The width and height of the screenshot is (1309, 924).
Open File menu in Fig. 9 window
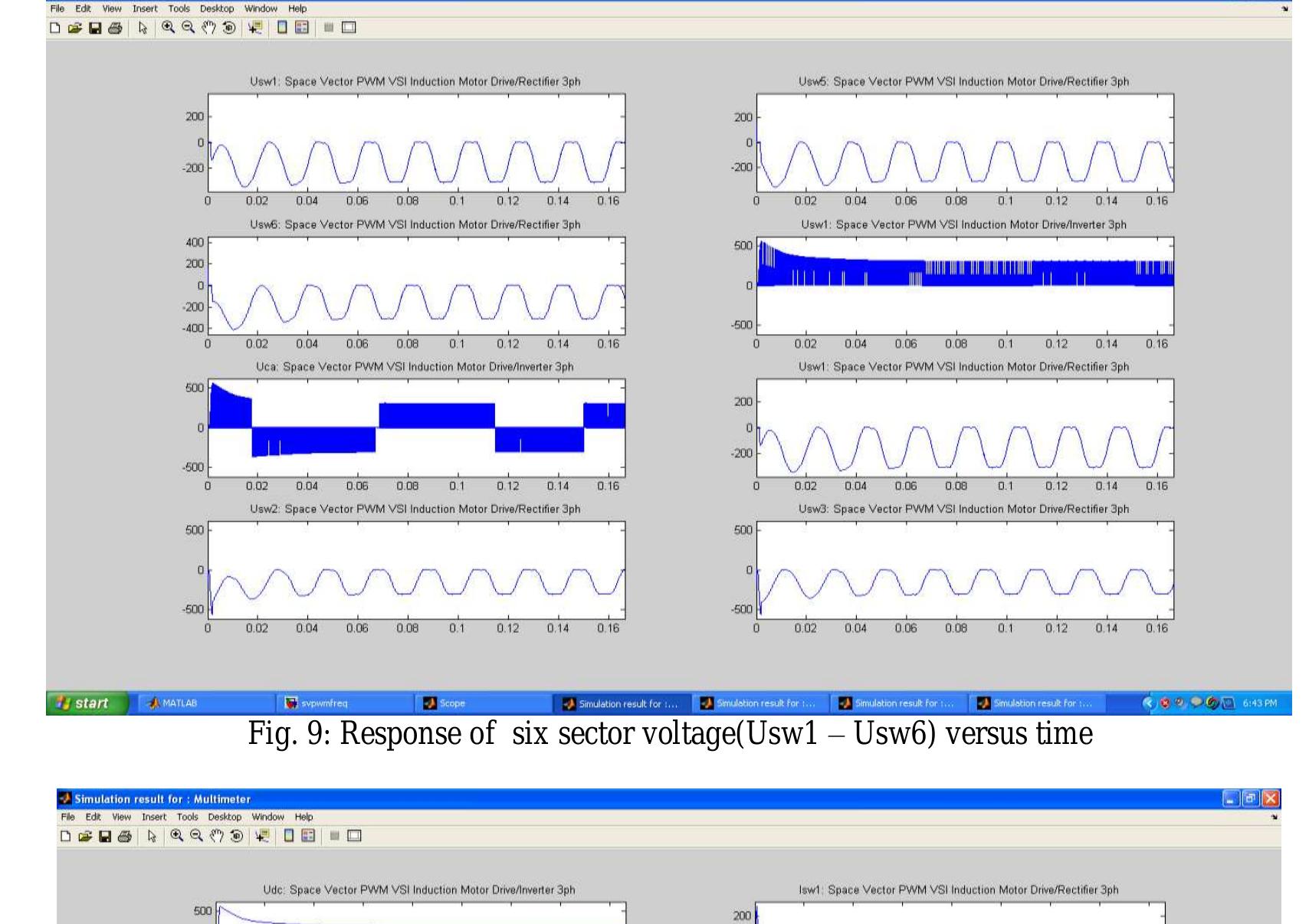[57, 9]
